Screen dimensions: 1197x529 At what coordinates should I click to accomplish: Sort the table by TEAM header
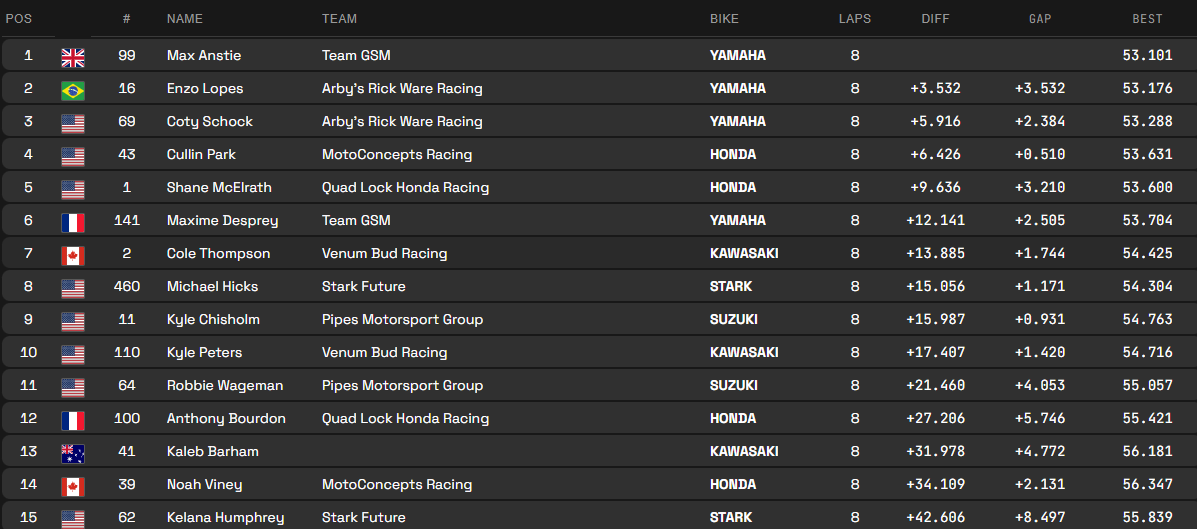pyautogui.click(x=339, y=19)
